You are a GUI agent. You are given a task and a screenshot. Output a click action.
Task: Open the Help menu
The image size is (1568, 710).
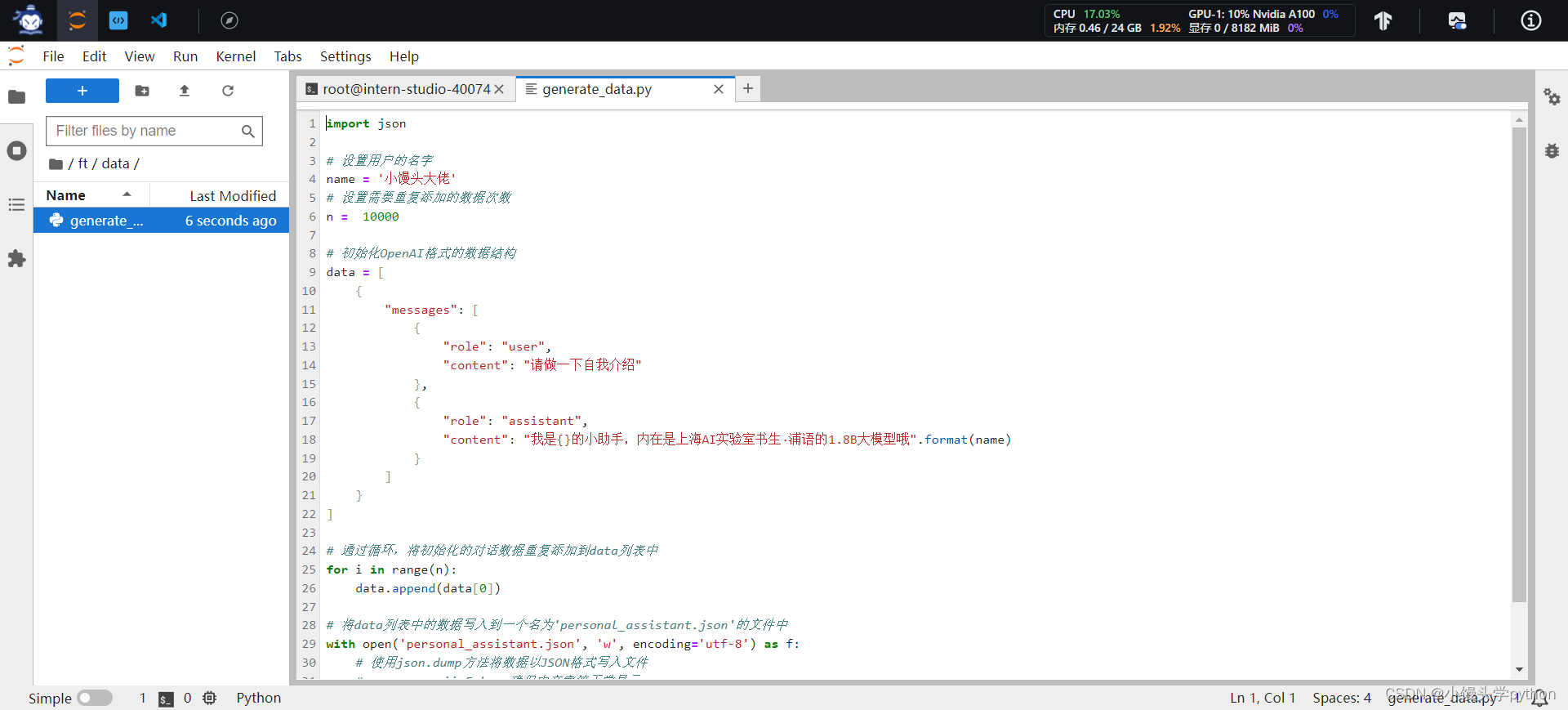coord(404,56)
